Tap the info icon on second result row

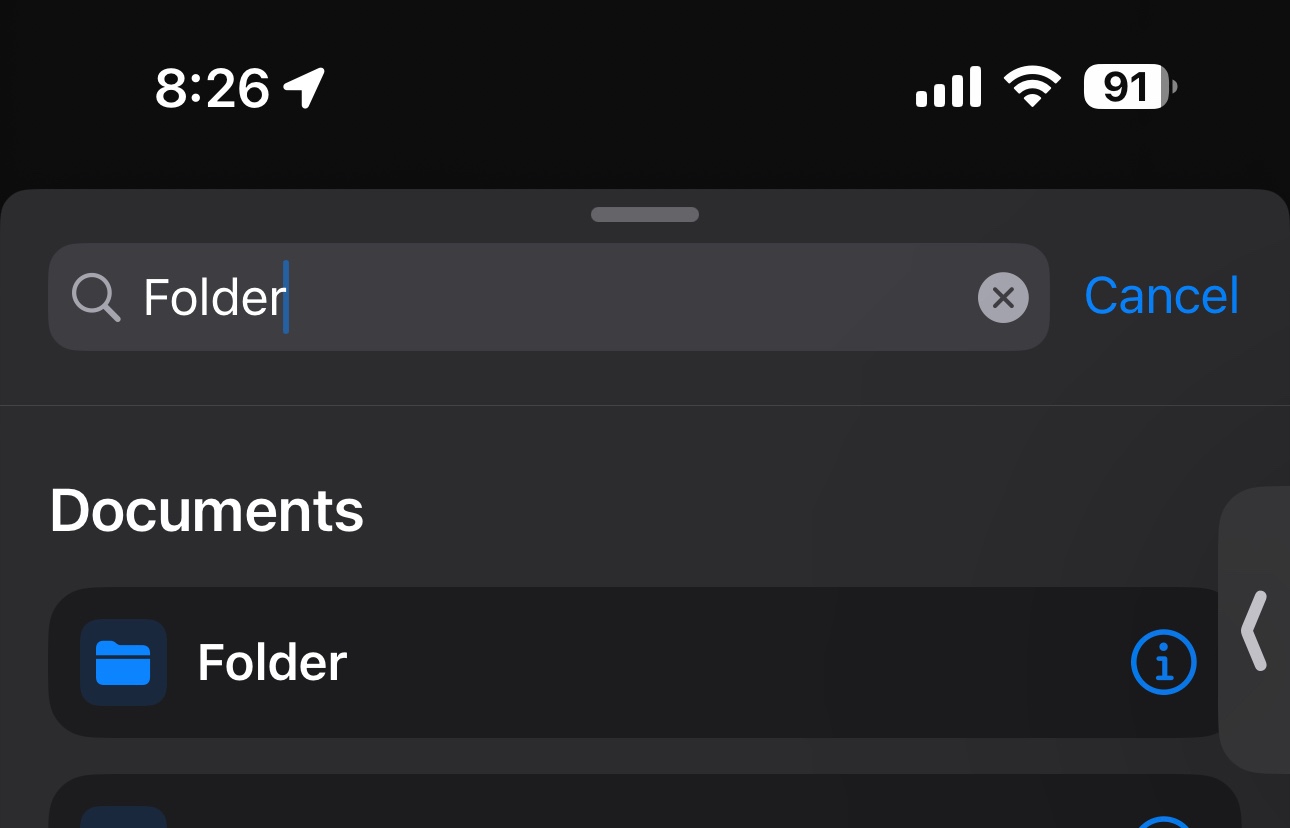[x=1163, y=822]
